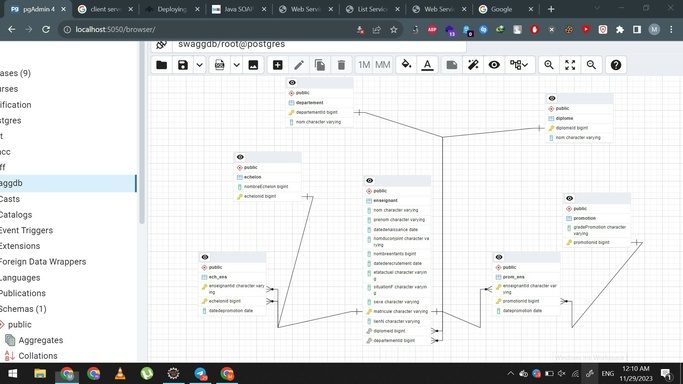Open the Chrome extensions puzzle icon
Image resolution: width=683 pixels, height=384 pixels.
620,30
